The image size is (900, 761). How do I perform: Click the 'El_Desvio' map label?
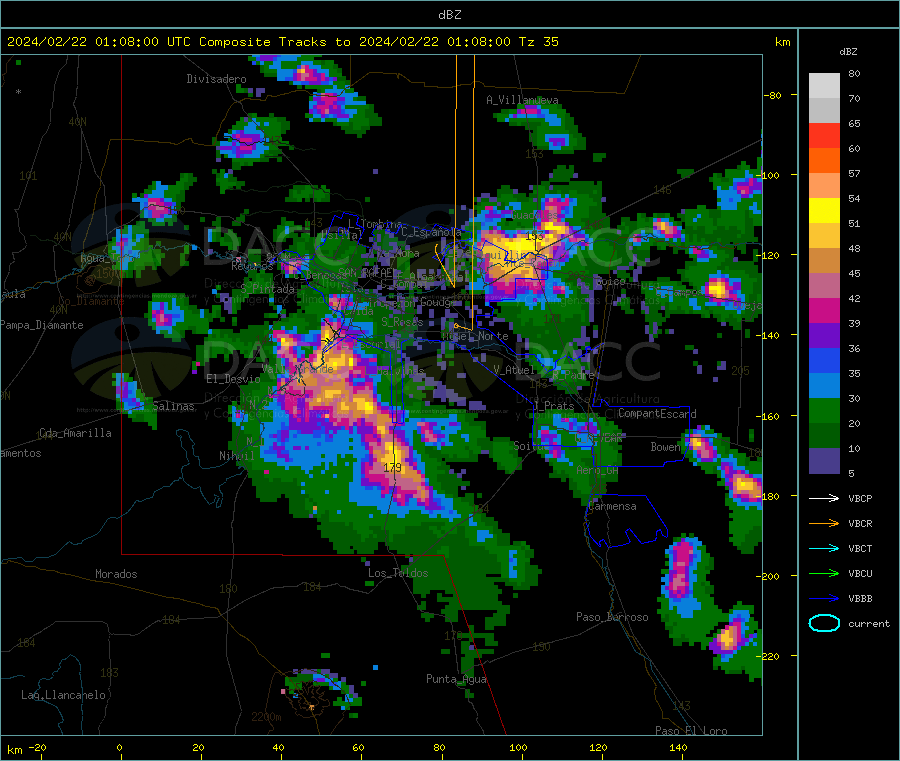[233, 379]
